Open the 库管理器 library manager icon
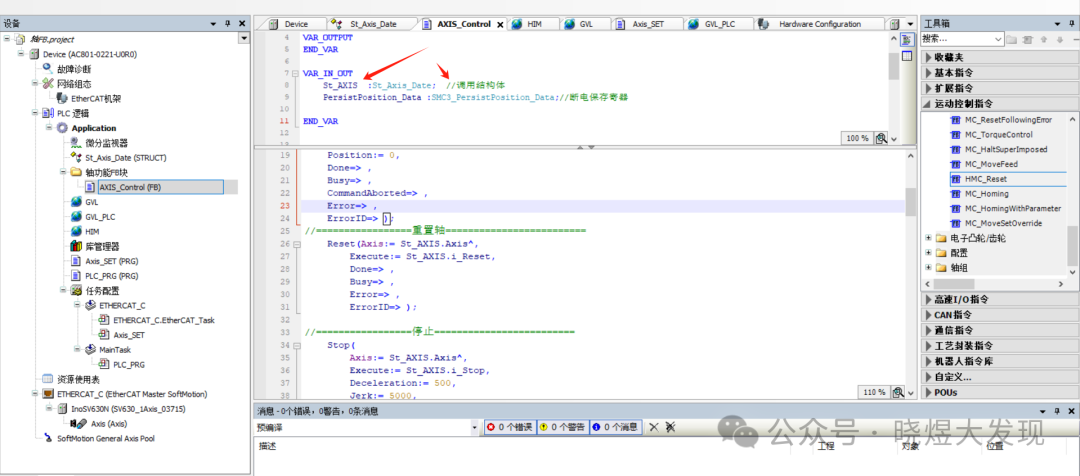 point(76,246)
